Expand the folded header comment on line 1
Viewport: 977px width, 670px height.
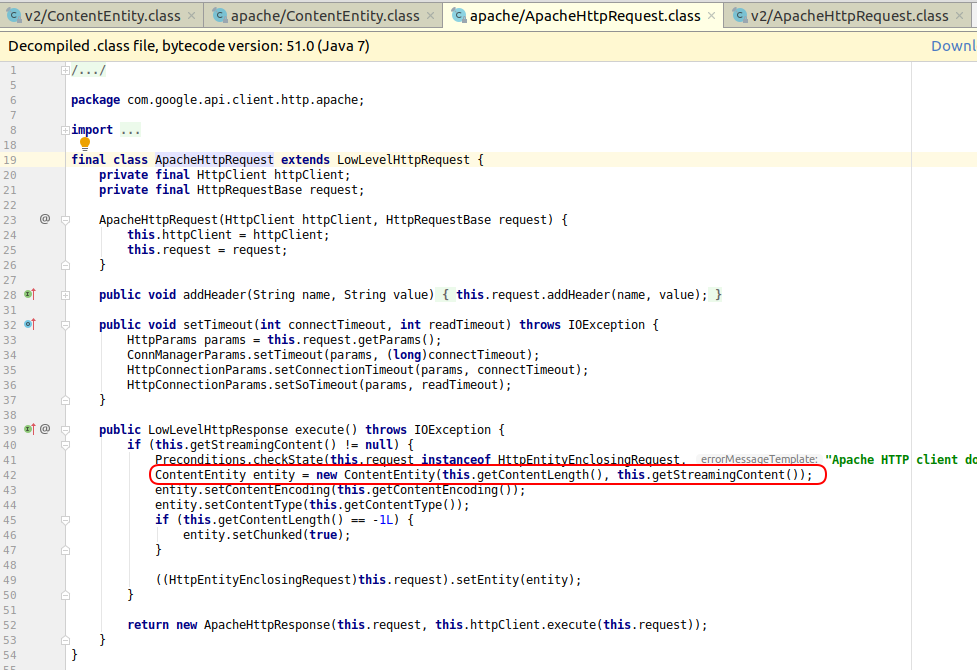65,70
